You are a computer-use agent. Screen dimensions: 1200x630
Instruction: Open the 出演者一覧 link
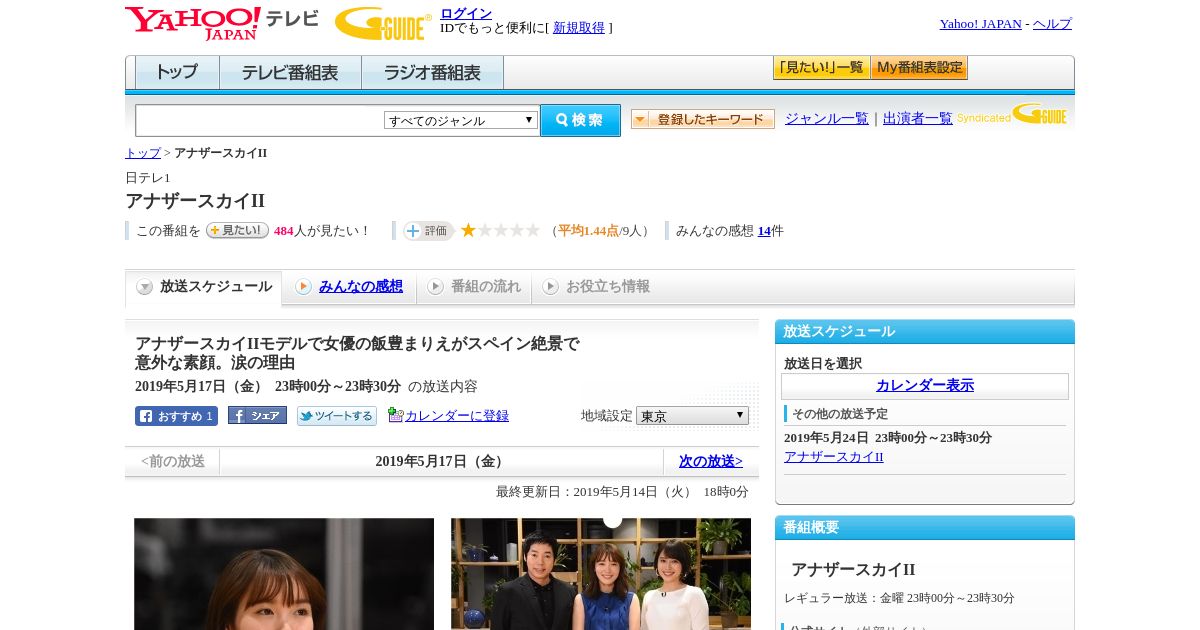click(x=918, y=118)
